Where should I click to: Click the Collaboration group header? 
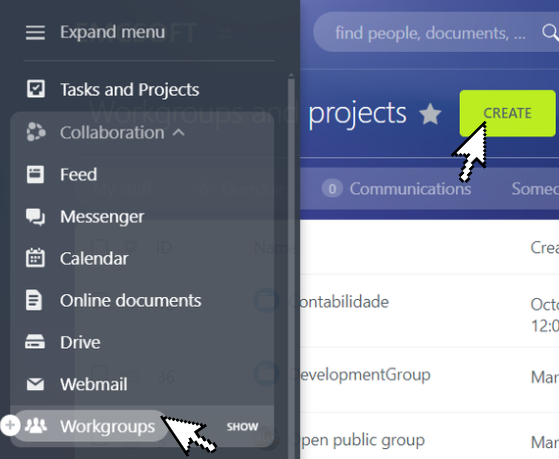pyautogui.click(x=106, y=133)
